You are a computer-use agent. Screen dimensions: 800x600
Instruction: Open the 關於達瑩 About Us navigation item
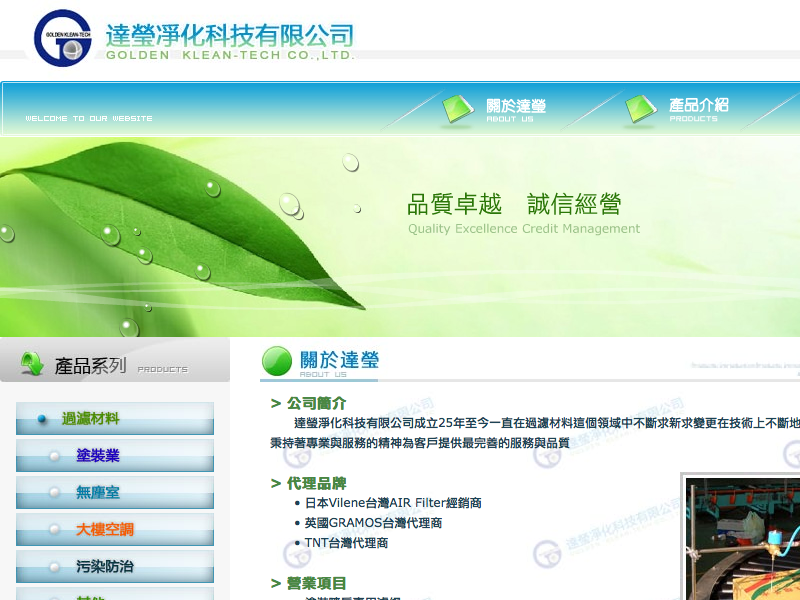[x=515, y=108]
